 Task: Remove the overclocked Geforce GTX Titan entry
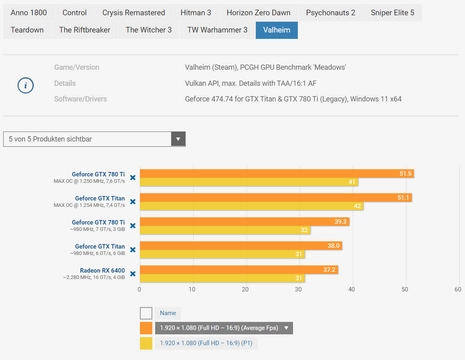(x=133, y=202)
